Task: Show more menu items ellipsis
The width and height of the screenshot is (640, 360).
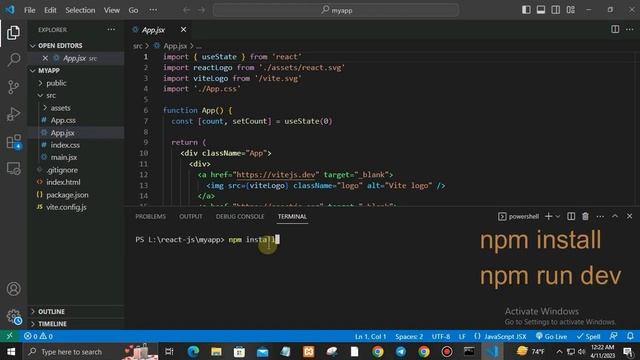Action: point(153,10)
